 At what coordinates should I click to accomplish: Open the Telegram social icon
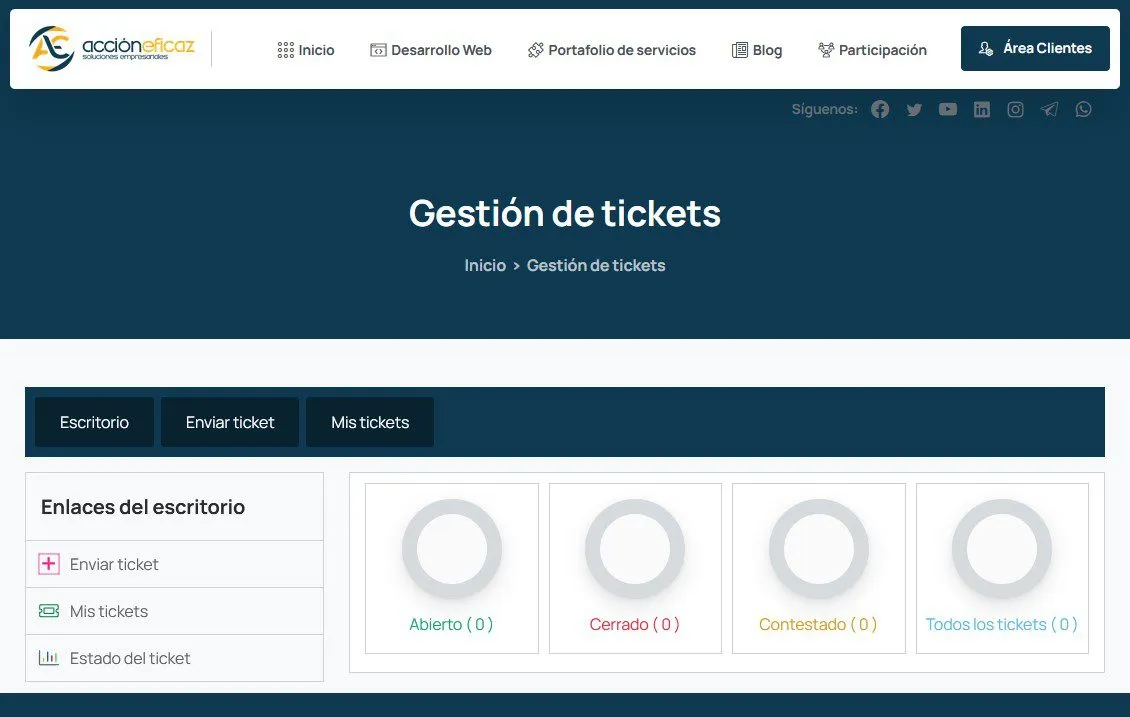pyautogui.click(x=1049, y=110)
